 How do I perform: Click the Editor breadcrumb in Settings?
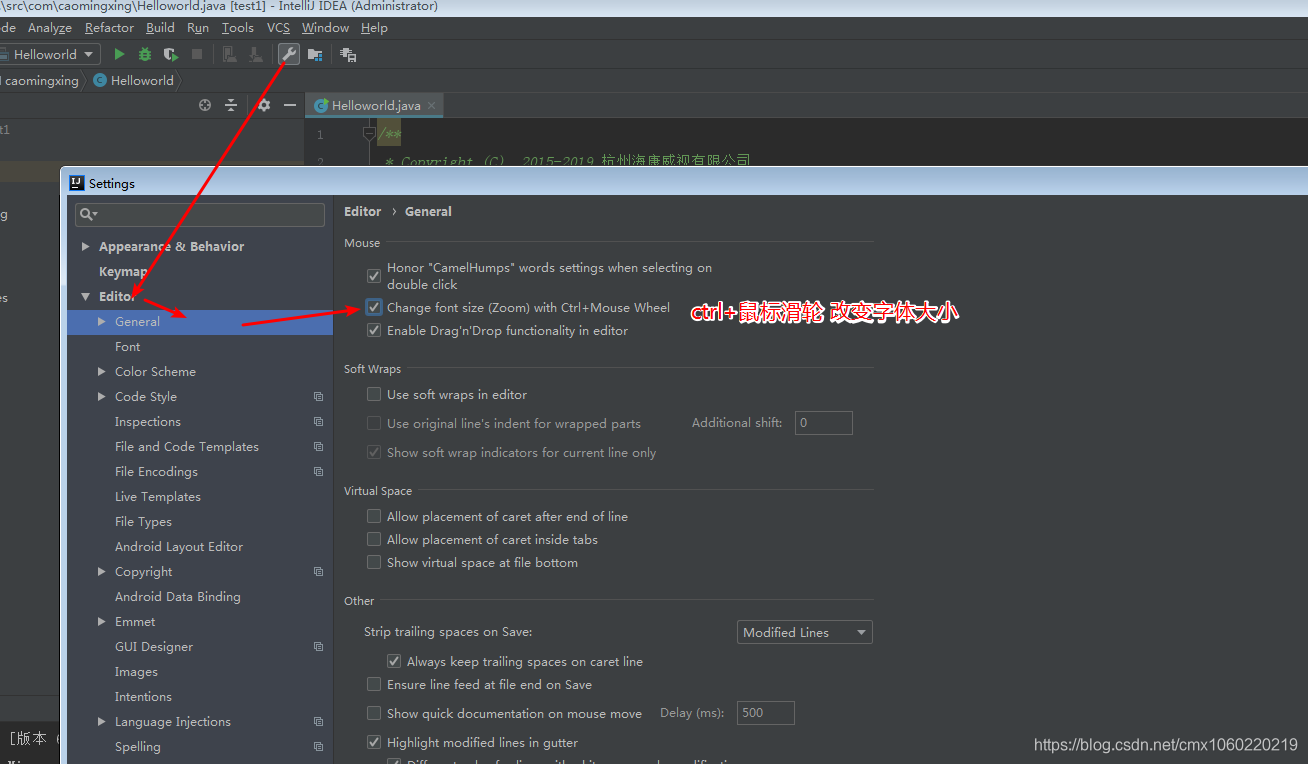coord(362,212)
